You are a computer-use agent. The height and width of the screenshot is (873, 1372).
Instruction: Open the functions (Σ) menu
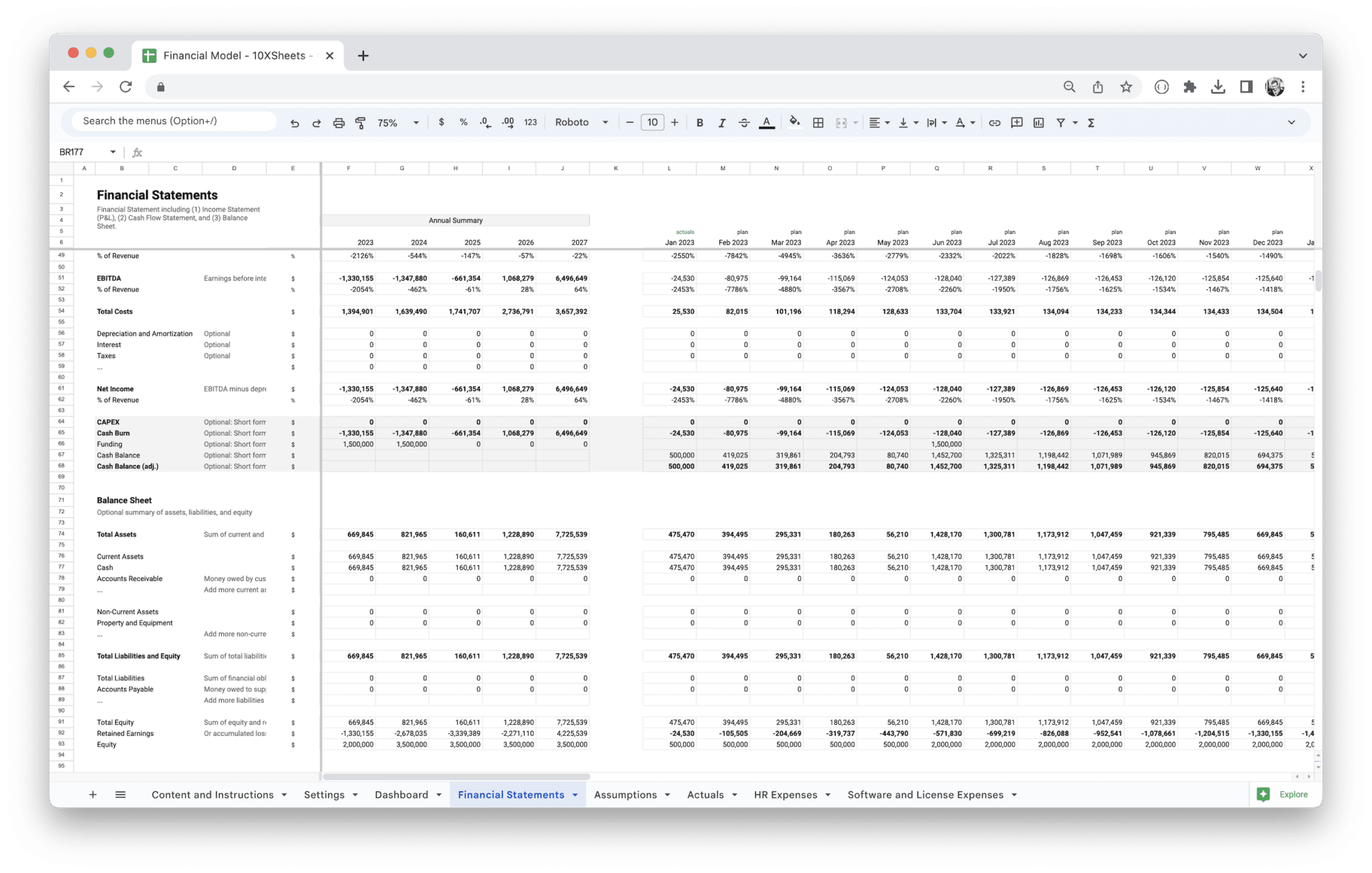[1091, 123]
